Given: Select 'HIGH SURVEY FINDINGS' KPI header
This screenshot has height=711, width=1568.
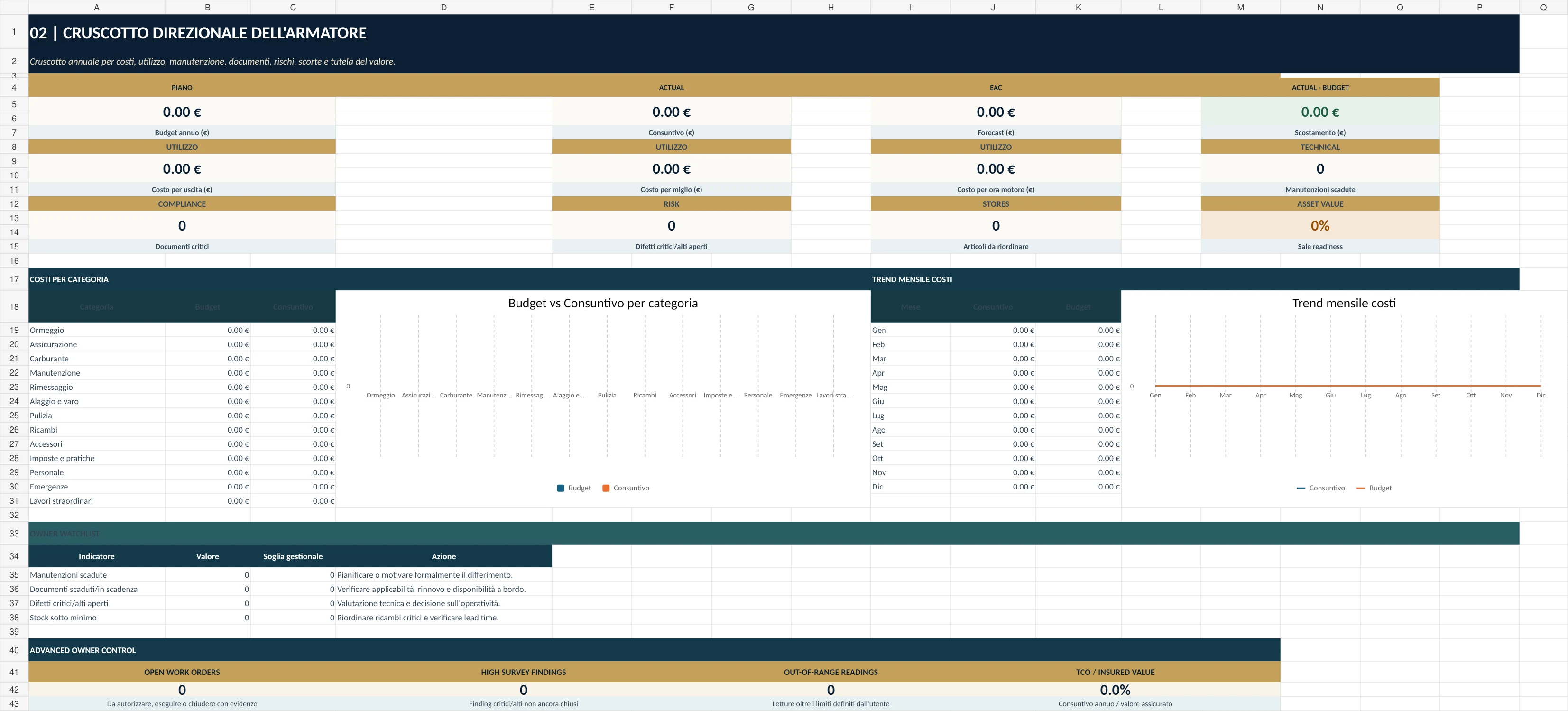Looking at the screenshot, I should (x=524, y=672).
